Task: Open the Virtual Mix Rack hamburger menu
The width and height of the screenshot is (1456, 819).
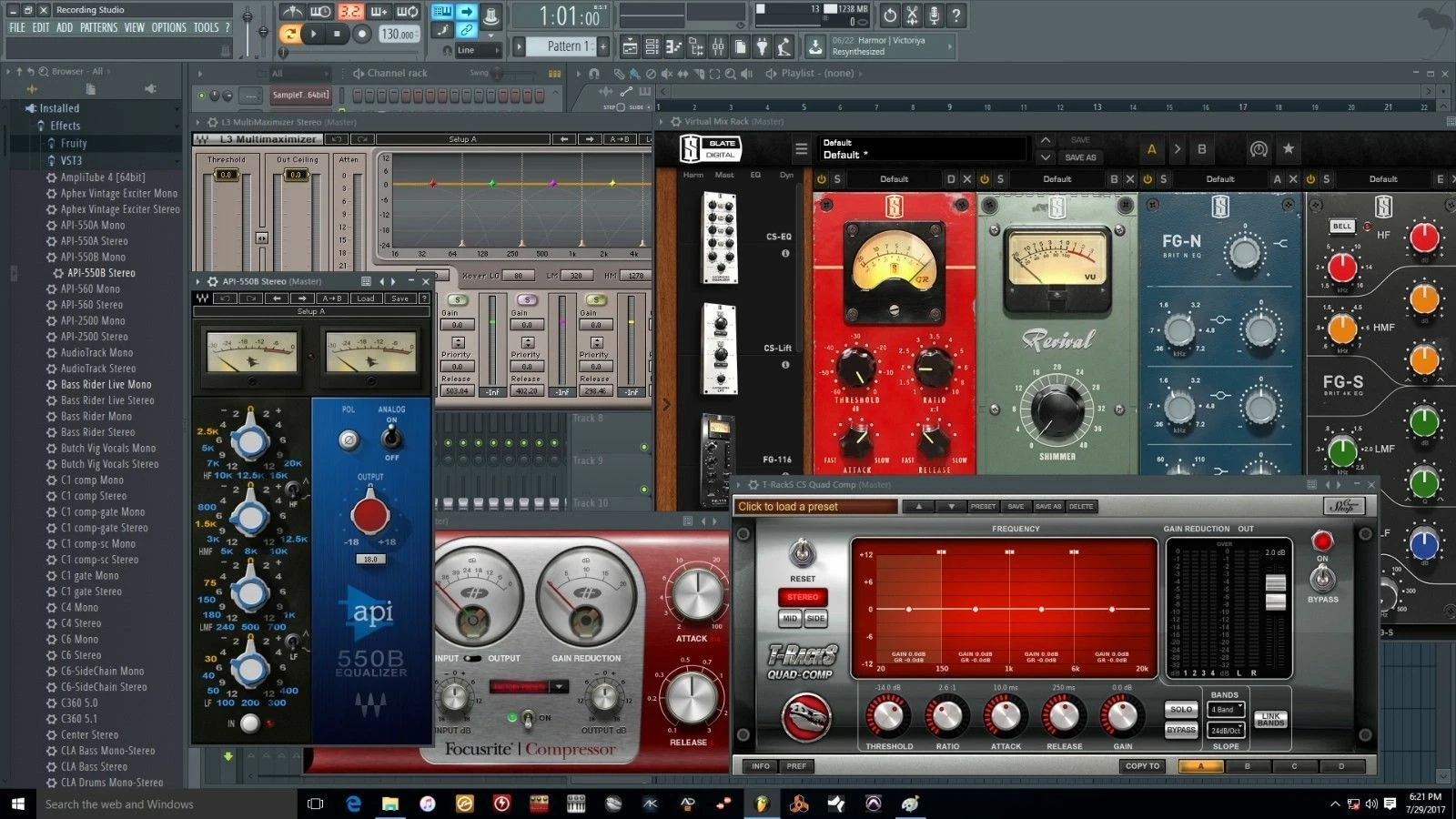Action: coord(801,149)
